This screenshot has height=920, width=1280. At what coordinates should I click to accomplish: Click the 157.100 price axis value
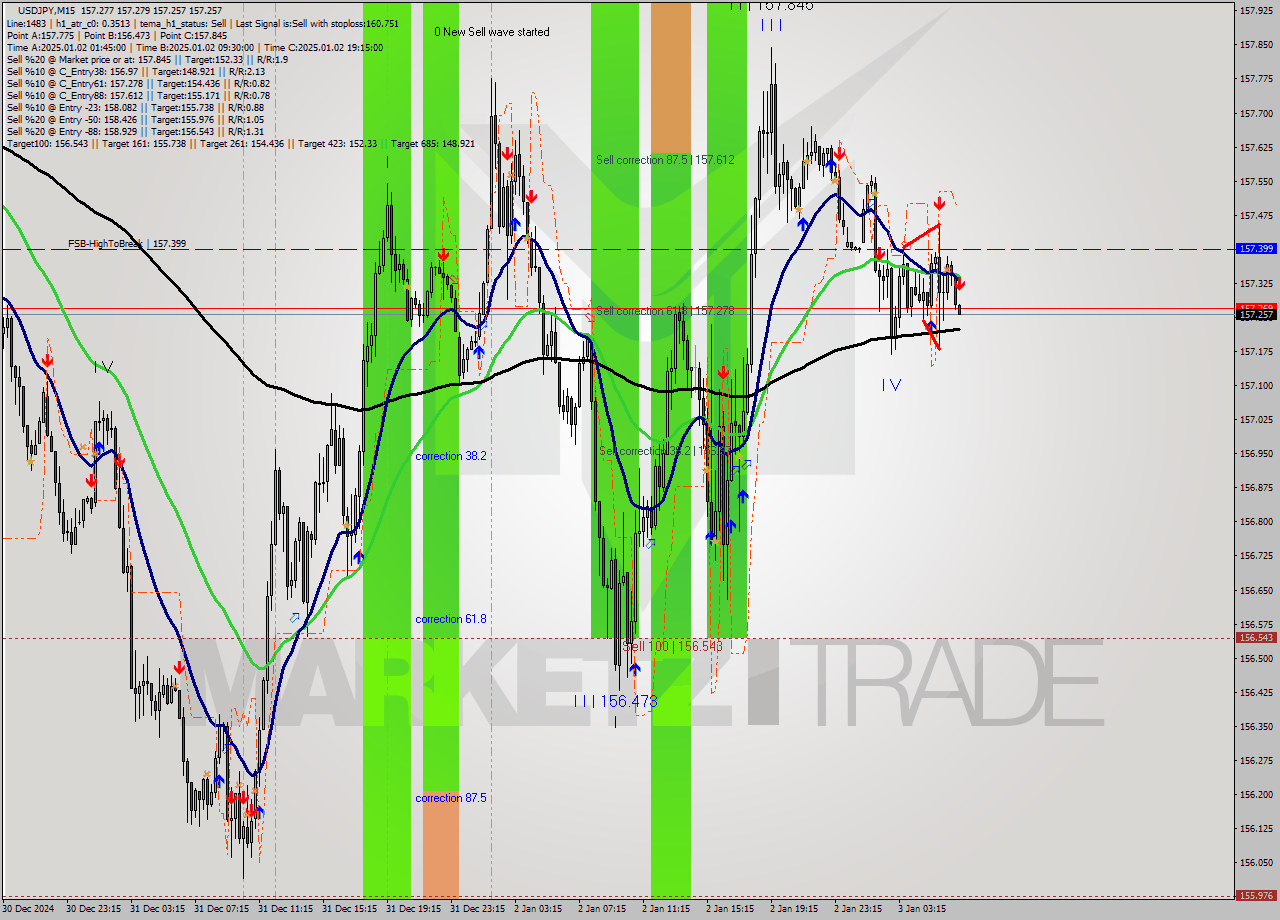[x=1255, y=385]
